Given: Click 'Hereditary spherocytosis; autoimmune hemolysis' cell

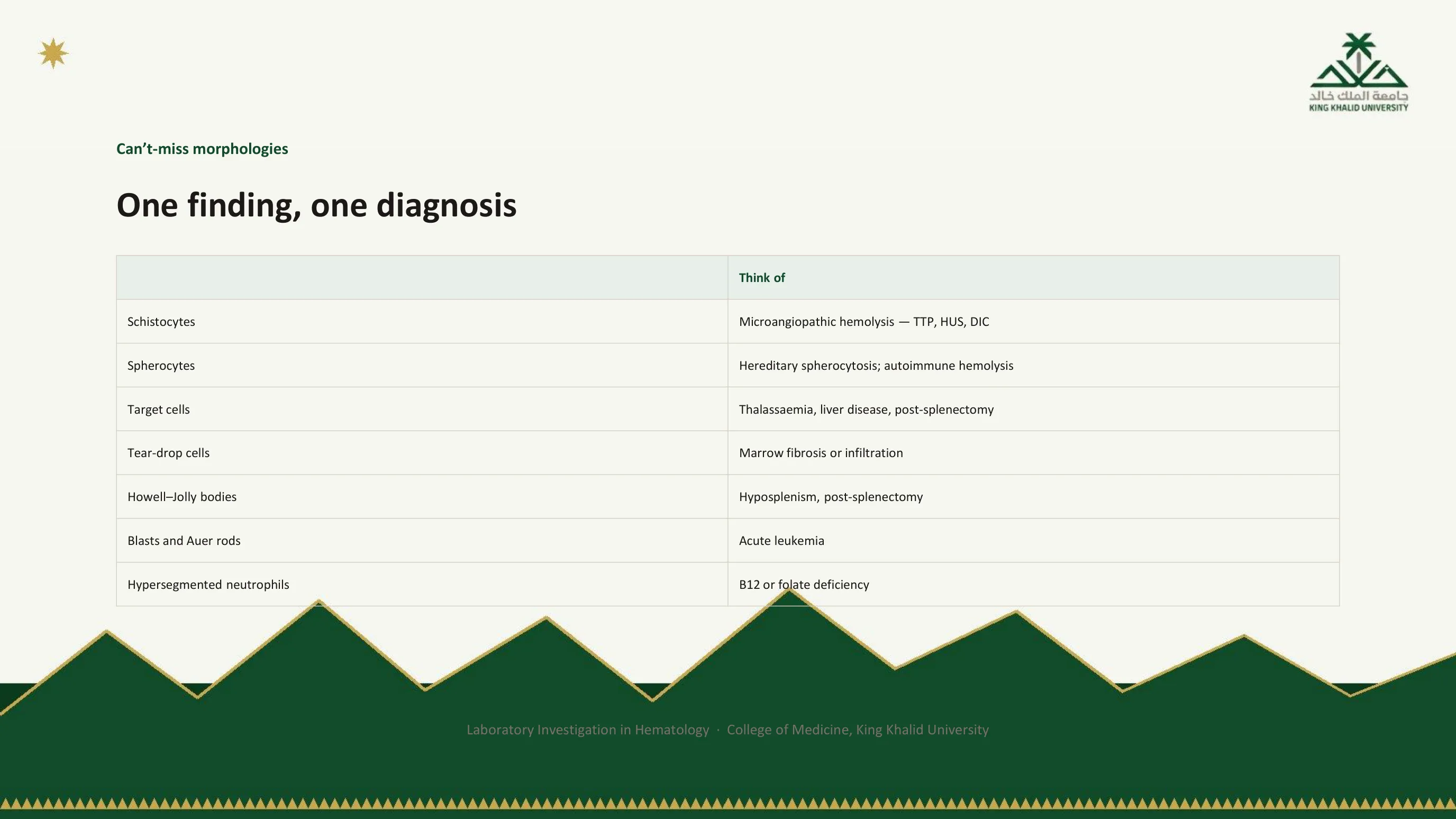Looking at the screenshot, I should pyautogui.click(x=1033, y=365).
